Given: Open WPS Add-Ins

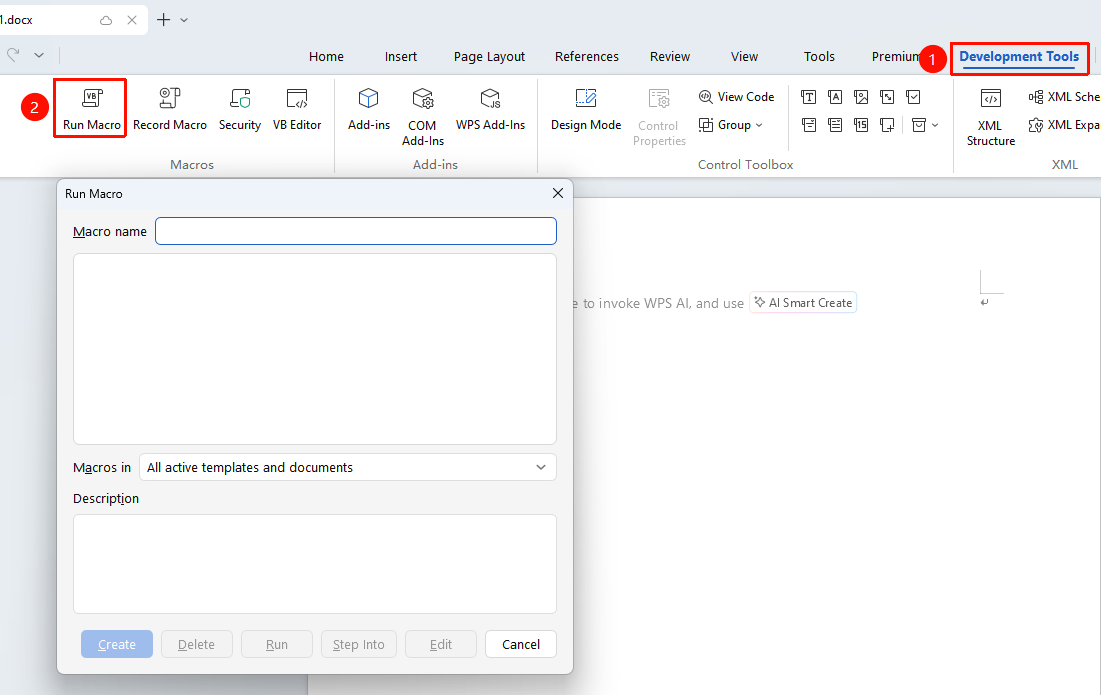Looking at the screenshot, I should (490, 109).
